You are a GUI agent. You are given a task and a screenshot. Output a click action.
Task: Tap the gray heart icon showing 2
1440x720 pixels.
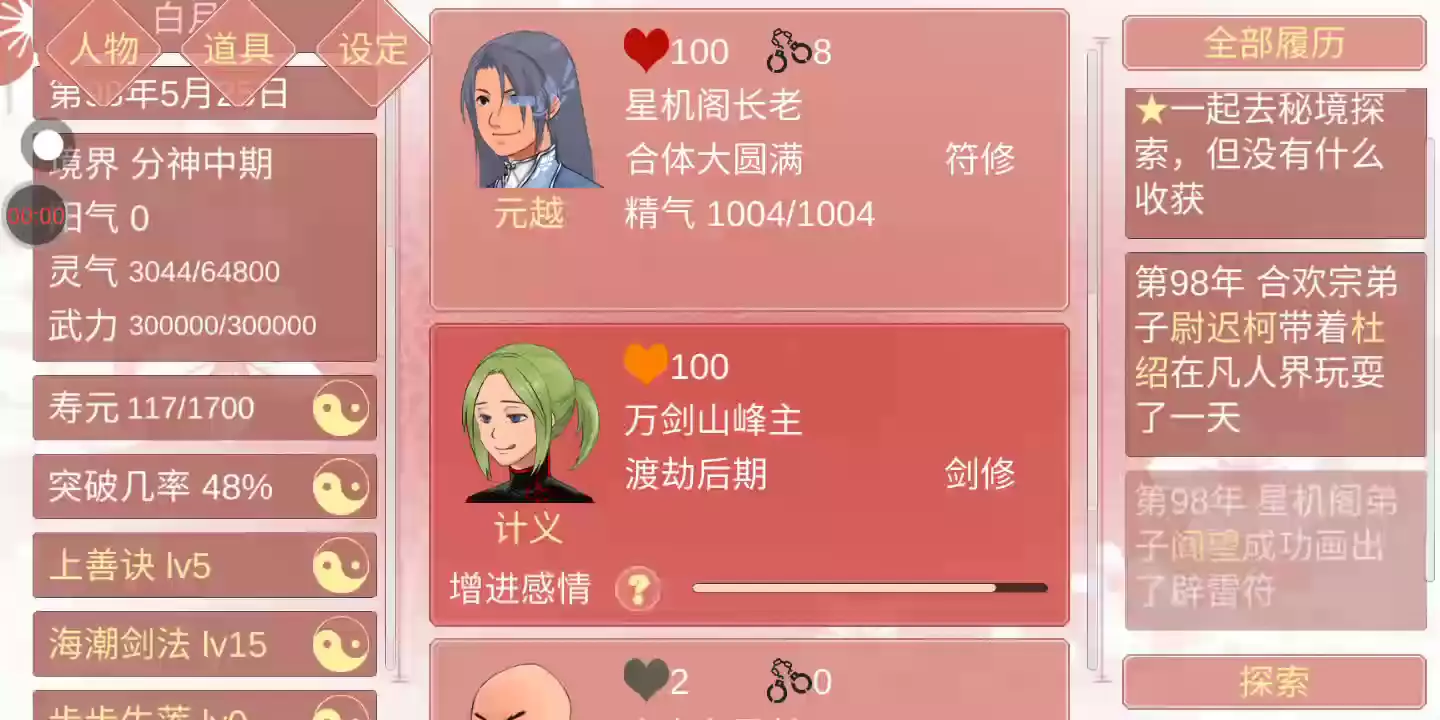646,680
